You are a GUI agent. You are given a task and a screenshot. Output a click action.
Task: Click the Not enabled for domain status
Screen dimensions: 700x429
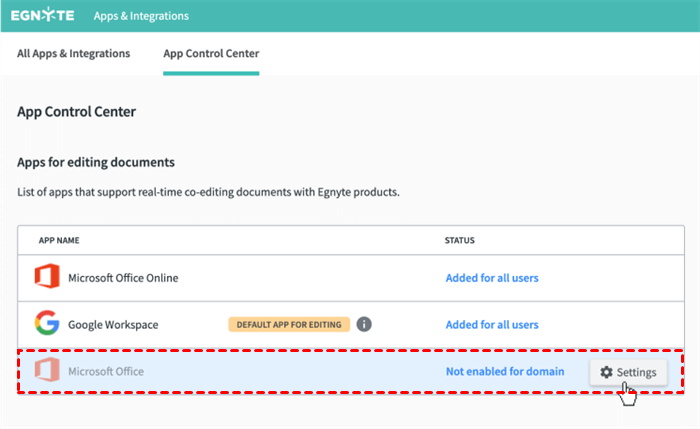[x=505, y=372]
